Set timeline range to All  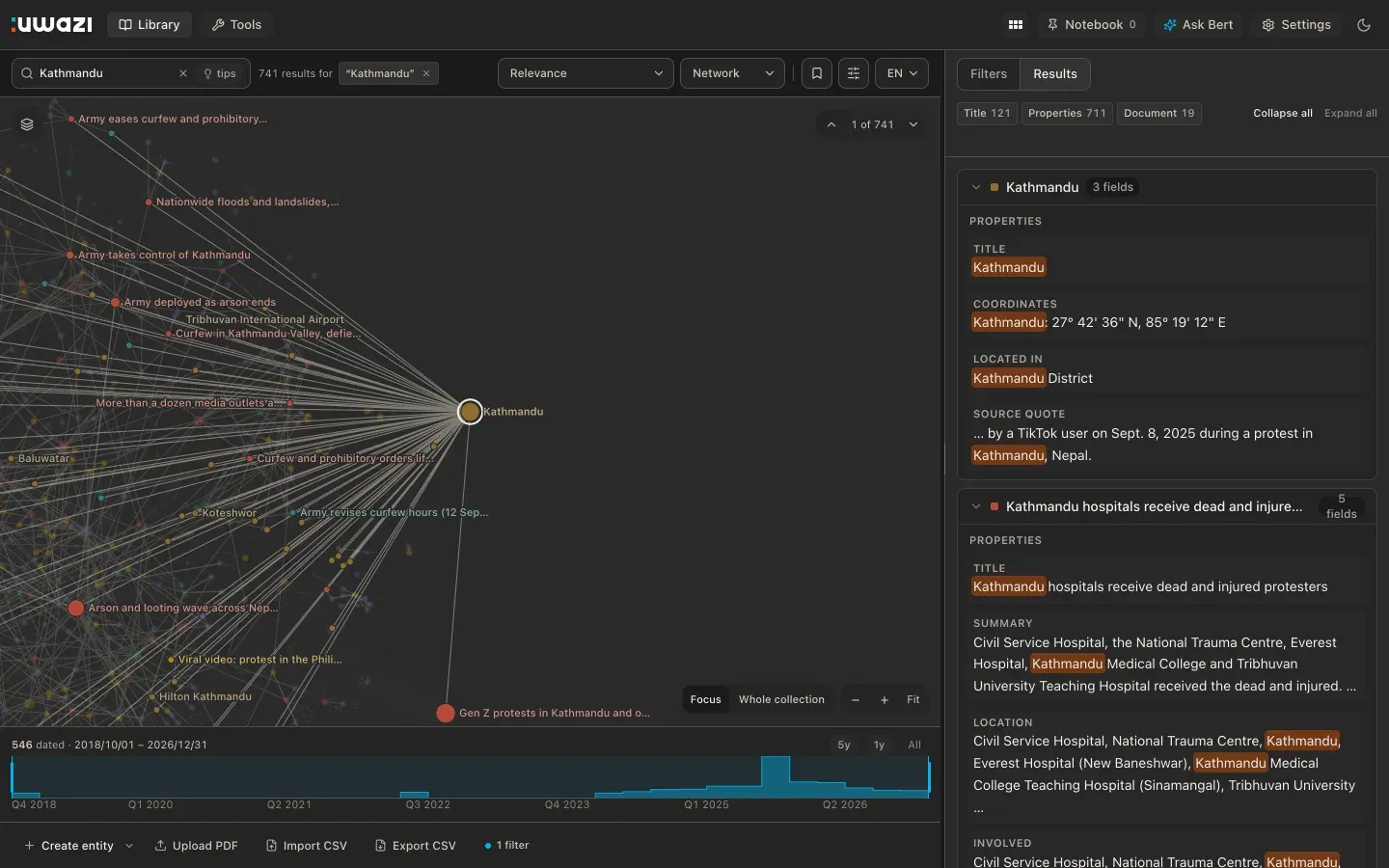914,746
